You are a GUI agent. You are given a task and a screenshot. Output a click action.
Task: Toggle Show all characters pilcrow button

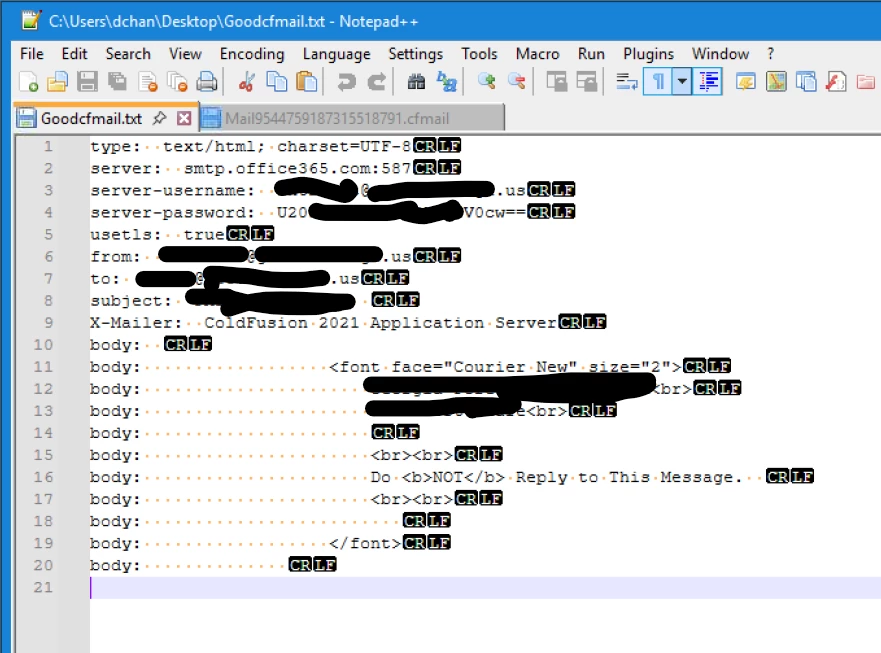pyautogui.click(x=657, y=82)
